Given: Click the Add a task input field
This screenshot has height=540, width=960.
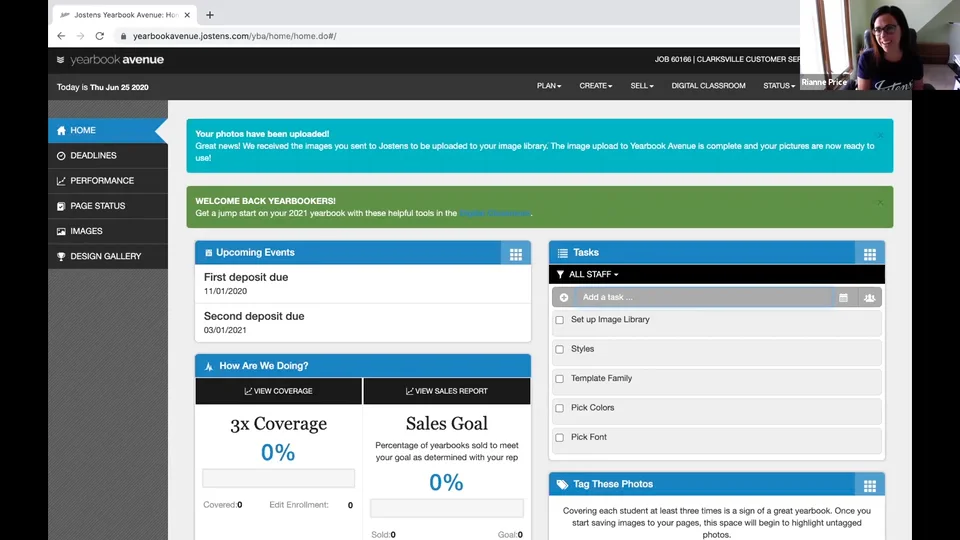Looking at the screenshot, I should [x=704, y=298].
